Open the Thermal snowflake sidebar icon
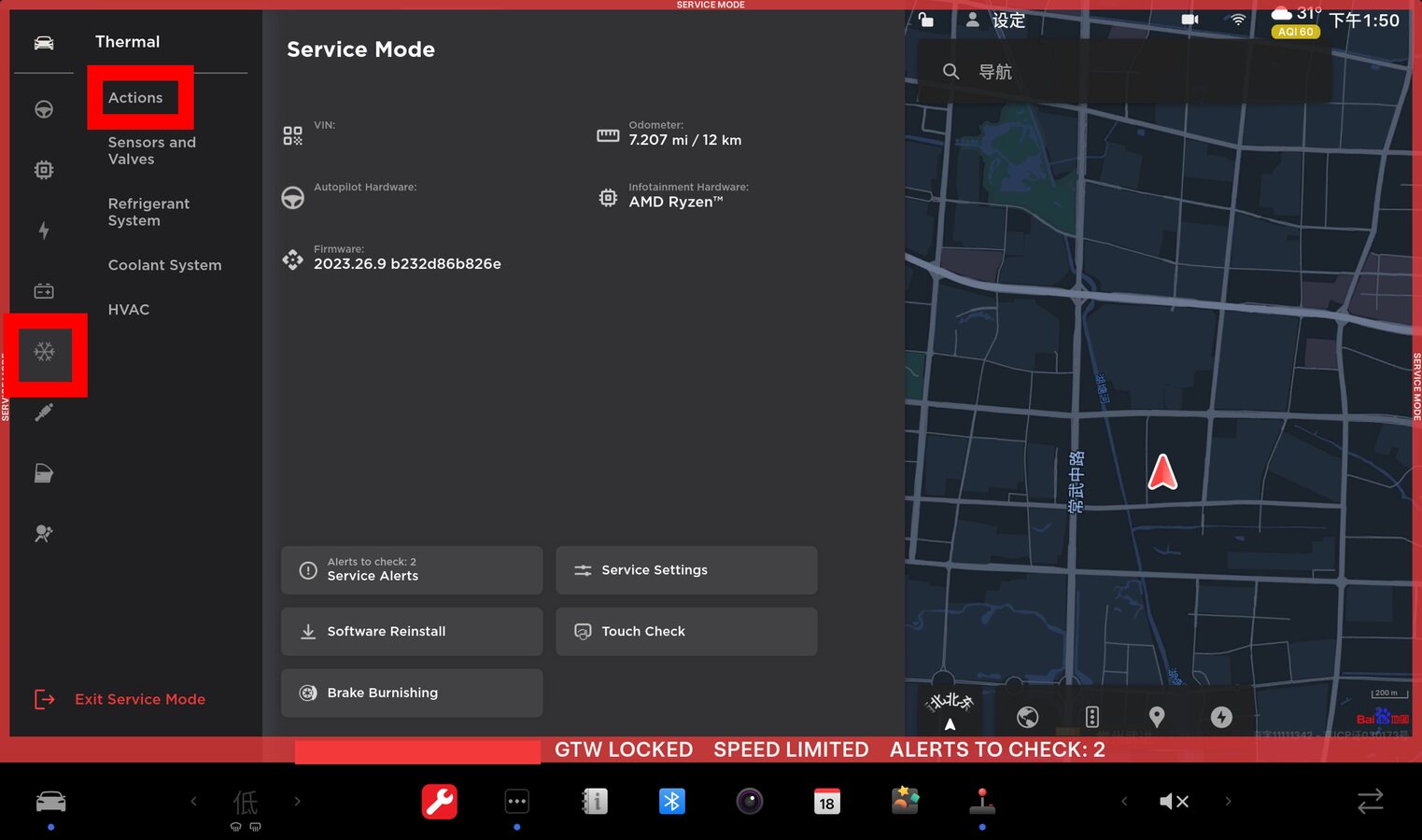Viewport: 1422px width, 840px height. pyautogui.click(x=44, y=352)
